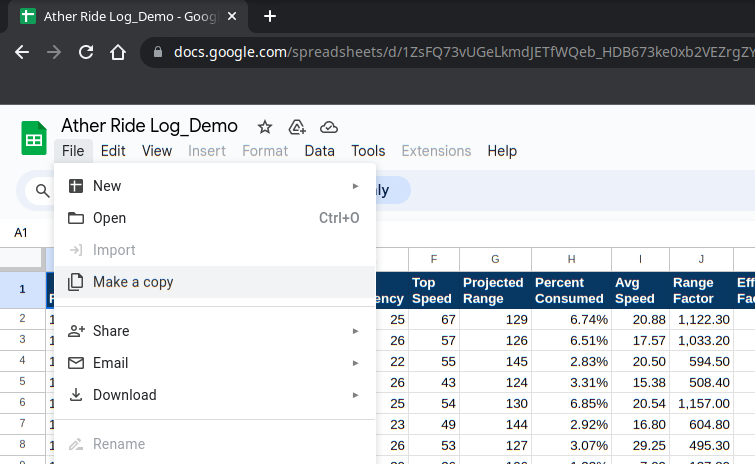The height and width of the screenshot is (464, 755).
Task: Click the cell showing 145
Action: [x=495, y=361]
